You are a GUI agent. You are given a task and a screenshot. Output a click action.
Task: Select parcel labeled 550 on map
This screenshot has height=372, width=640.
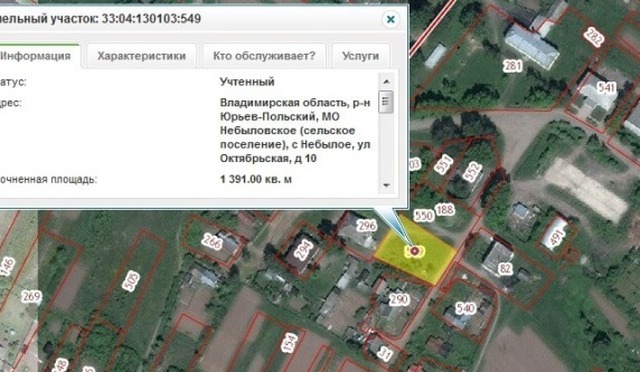[x=423, y=215]
